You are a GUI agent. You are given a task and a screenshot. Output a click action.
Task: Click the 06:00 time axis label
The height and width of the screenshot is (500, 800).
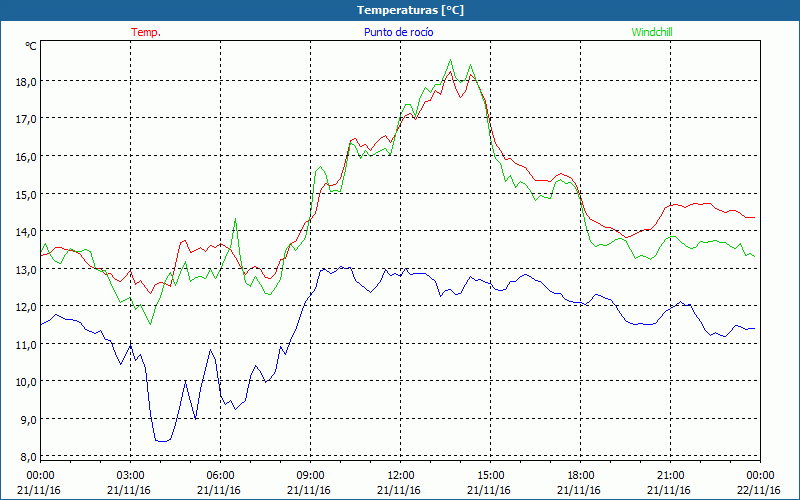point(220,476)
